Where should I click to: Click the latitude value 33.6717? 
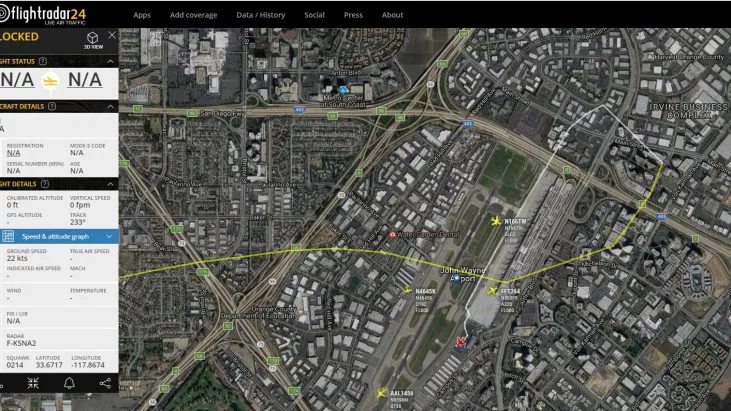[49, 365]
